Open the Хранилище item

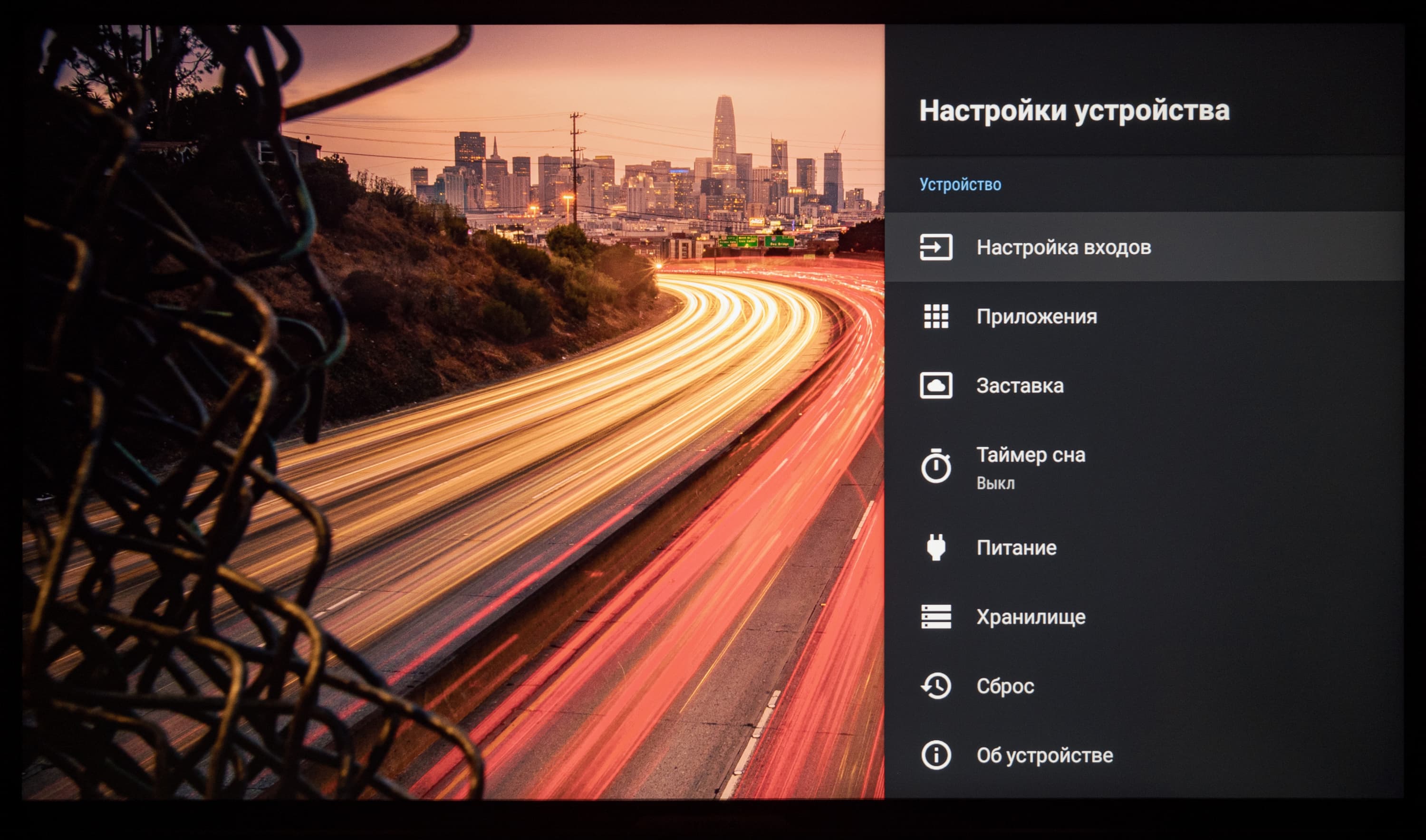pos(1031,616)
